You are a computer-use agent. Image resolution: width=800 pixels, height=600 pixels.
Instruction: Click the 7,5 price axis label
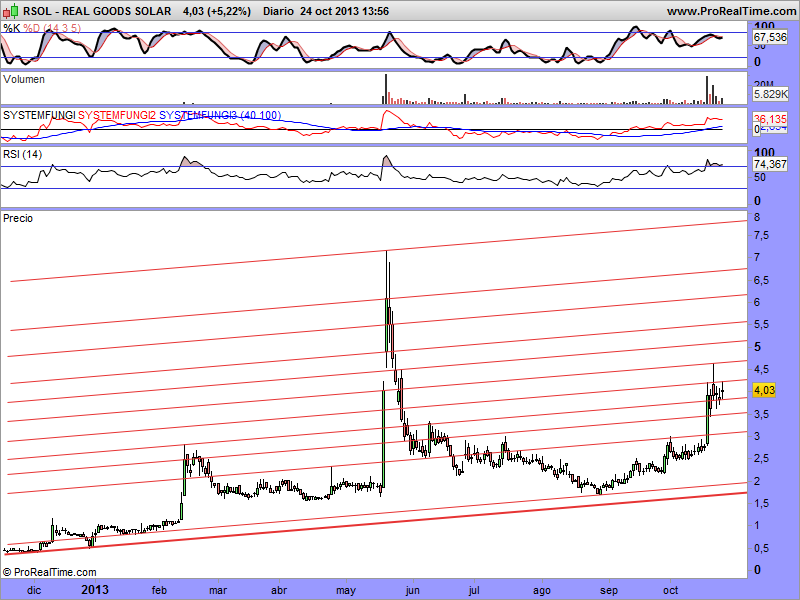[x=762, y=235]
